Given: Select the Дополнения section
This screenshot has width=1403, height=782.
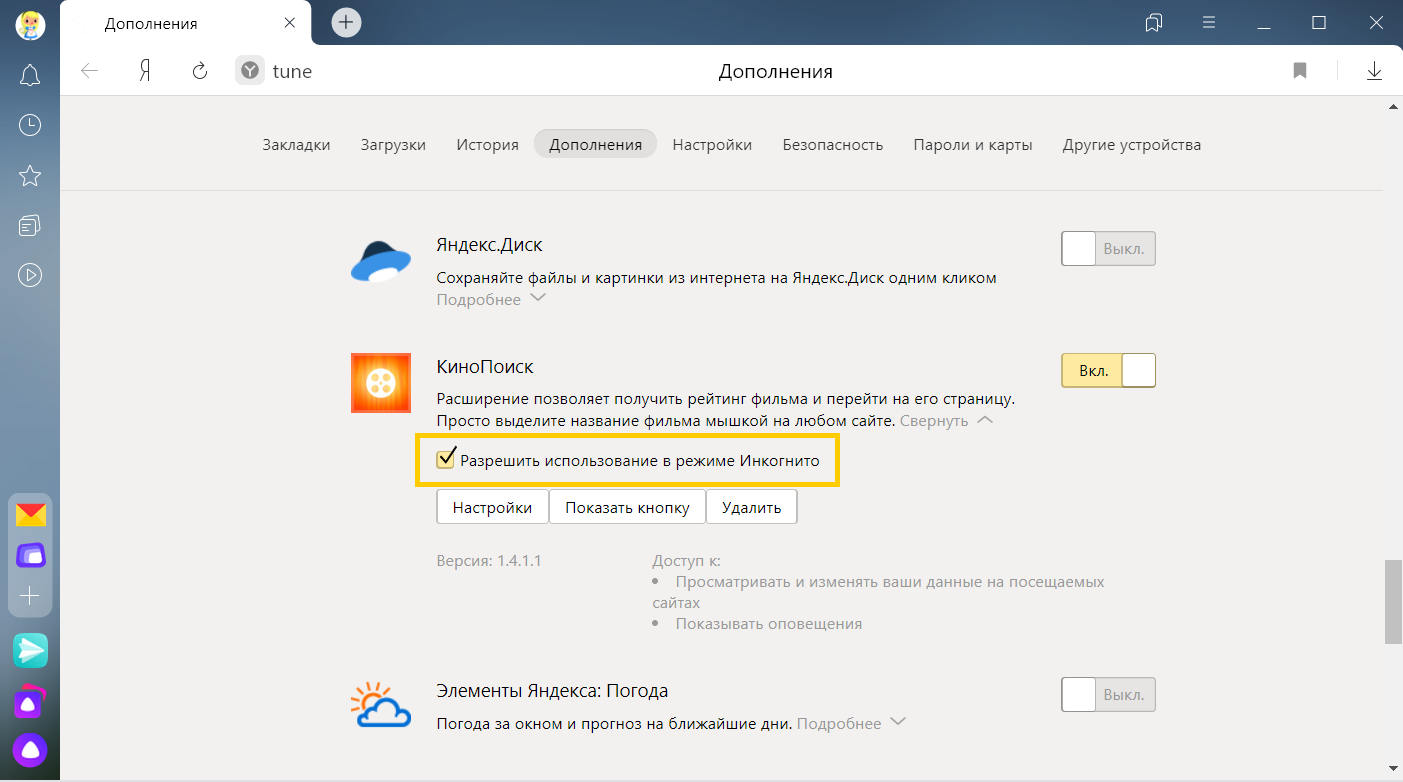Looking at the screenshot, I should coord(595,144).
